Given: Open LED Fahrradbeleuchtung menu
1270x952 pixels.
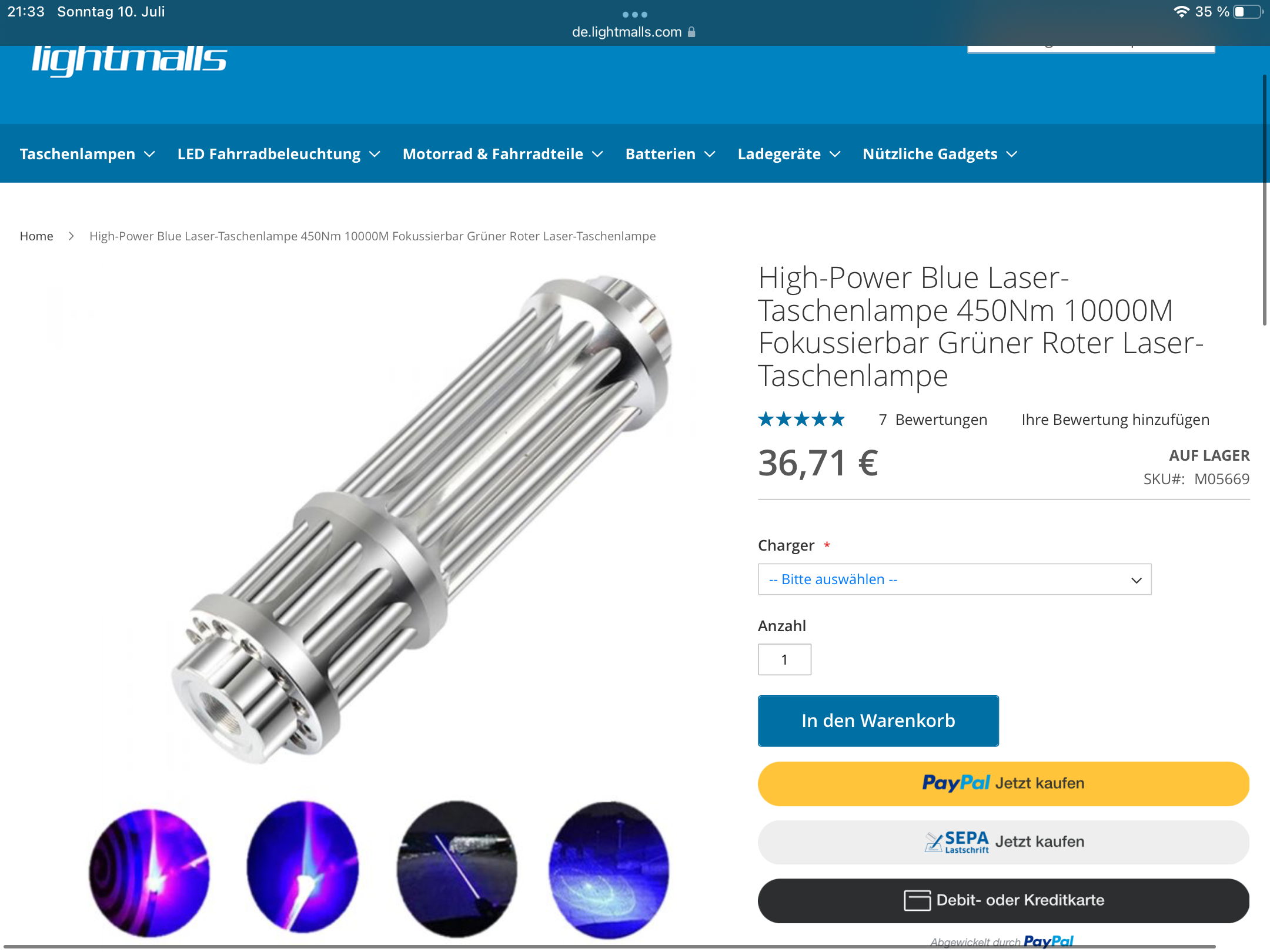Looking at the screenshot, I should pyautogui.click(x=279, y=154).
